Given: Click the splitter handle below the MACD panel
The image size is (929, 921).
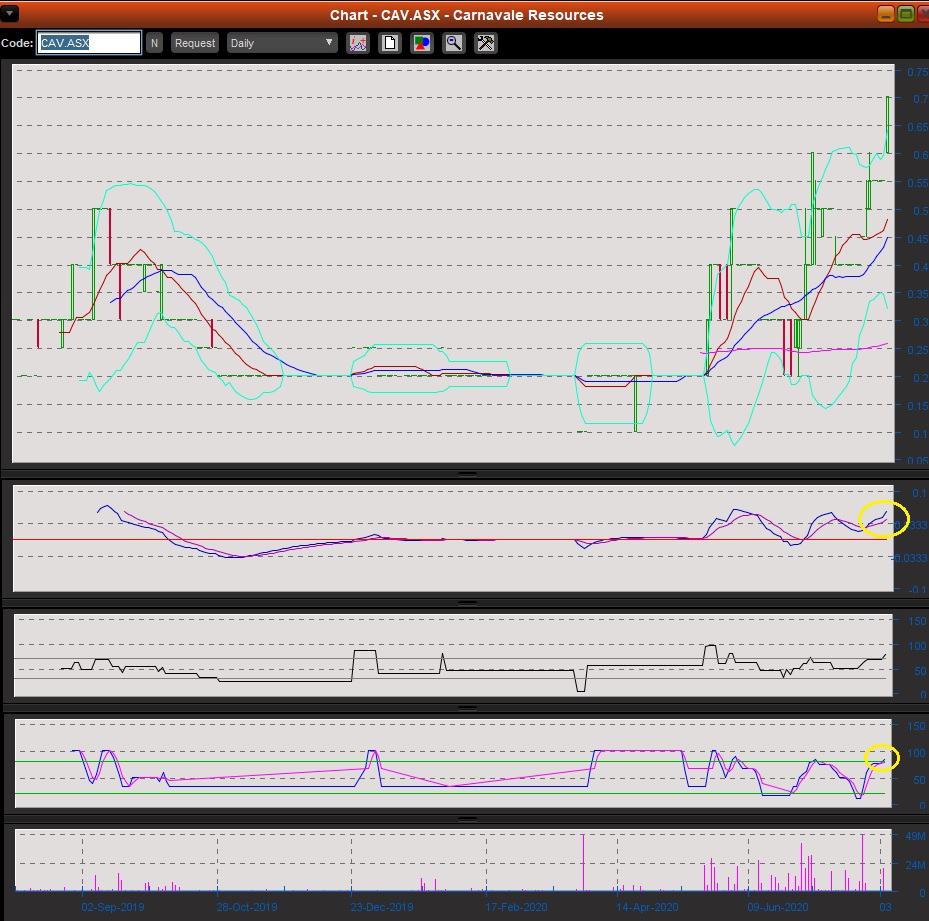Looking at the screenshot, I should coord(467,603).
